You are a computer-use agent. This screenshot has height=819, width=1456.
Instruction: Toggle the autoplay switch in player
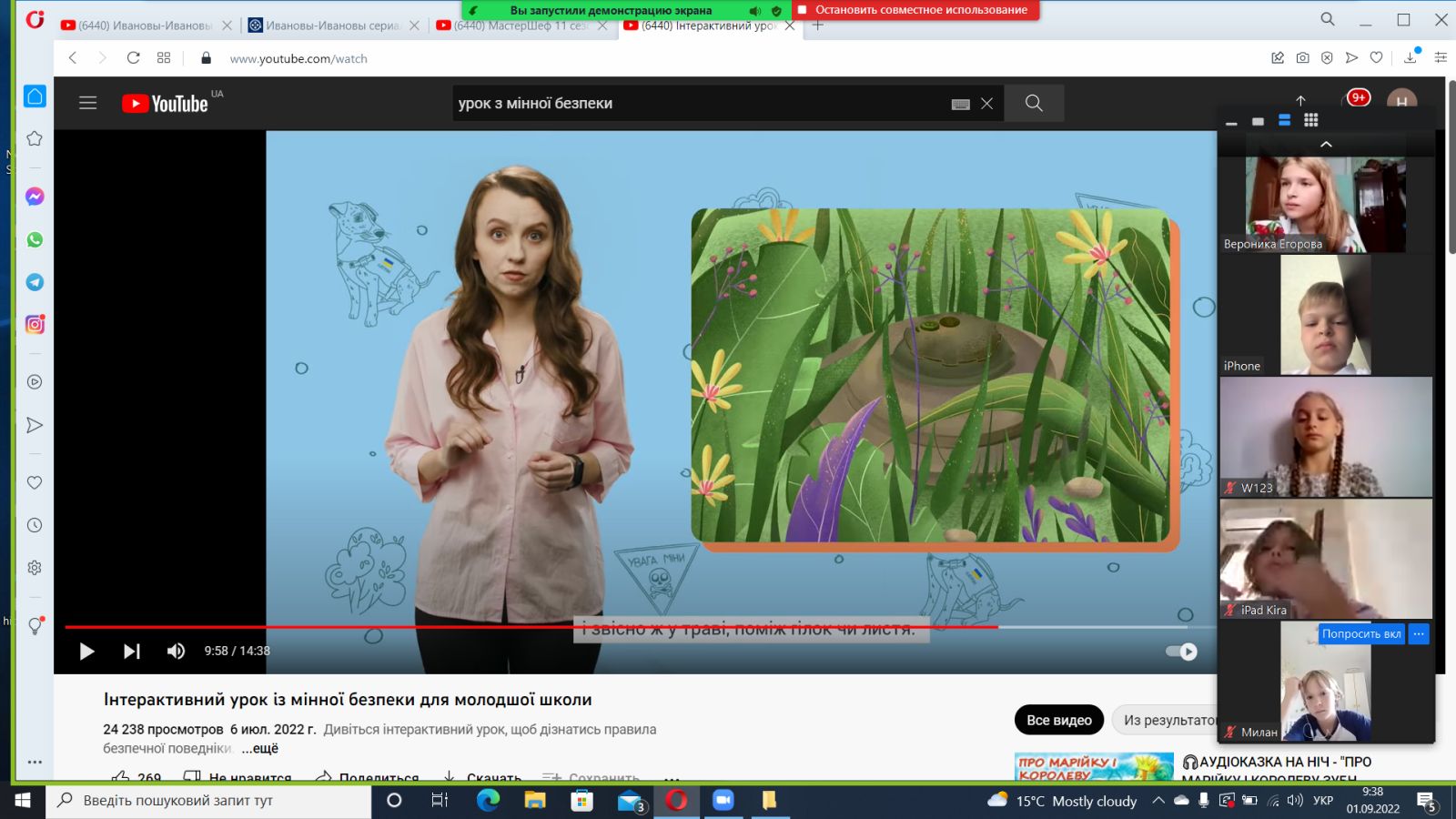click(1182, 651)
